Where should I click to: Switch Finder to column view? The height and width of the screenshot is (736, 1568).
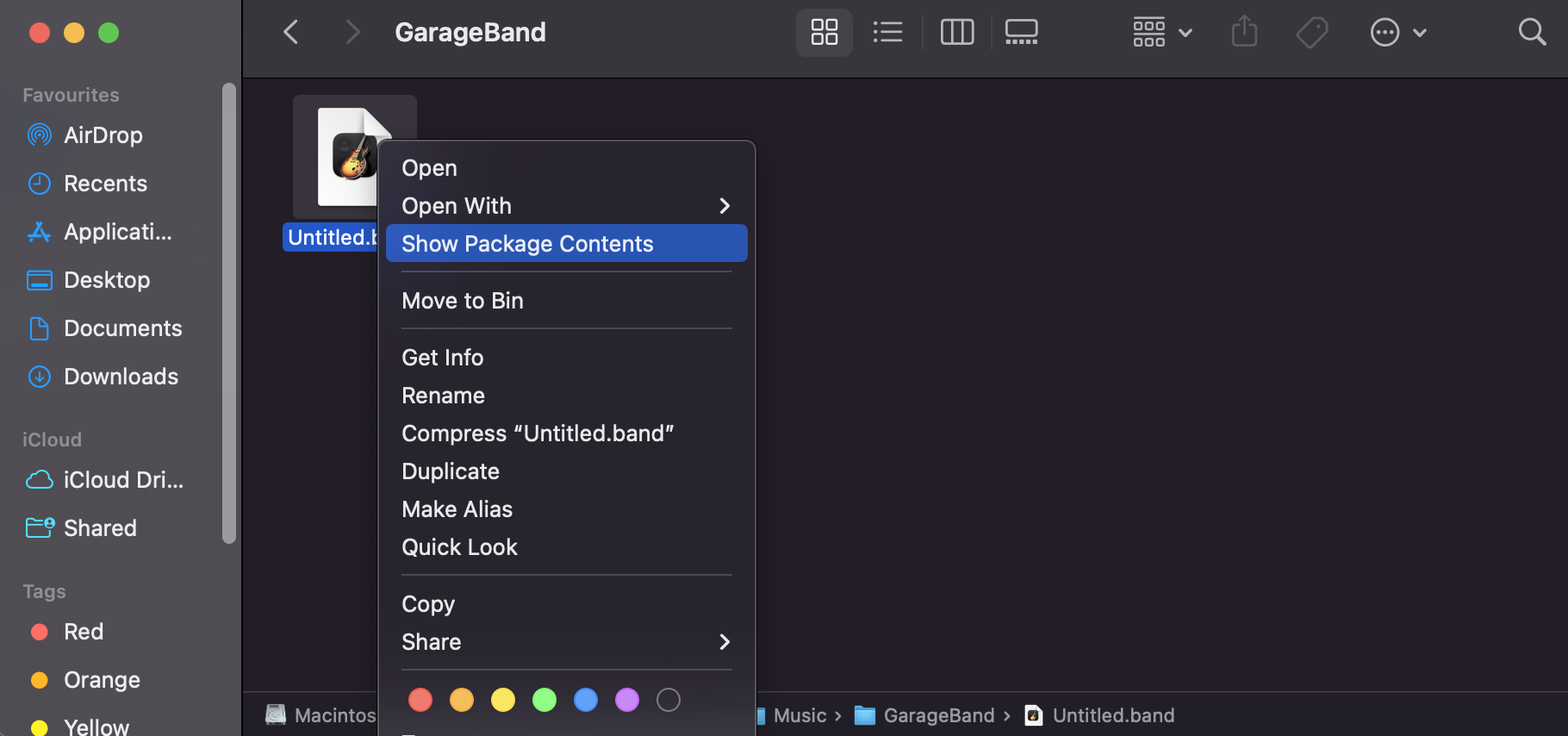click(957, 33)
